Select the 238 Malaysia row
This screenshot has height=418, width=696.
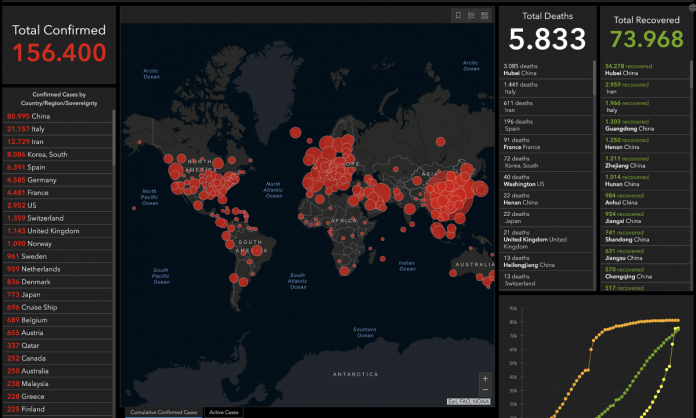58,384
